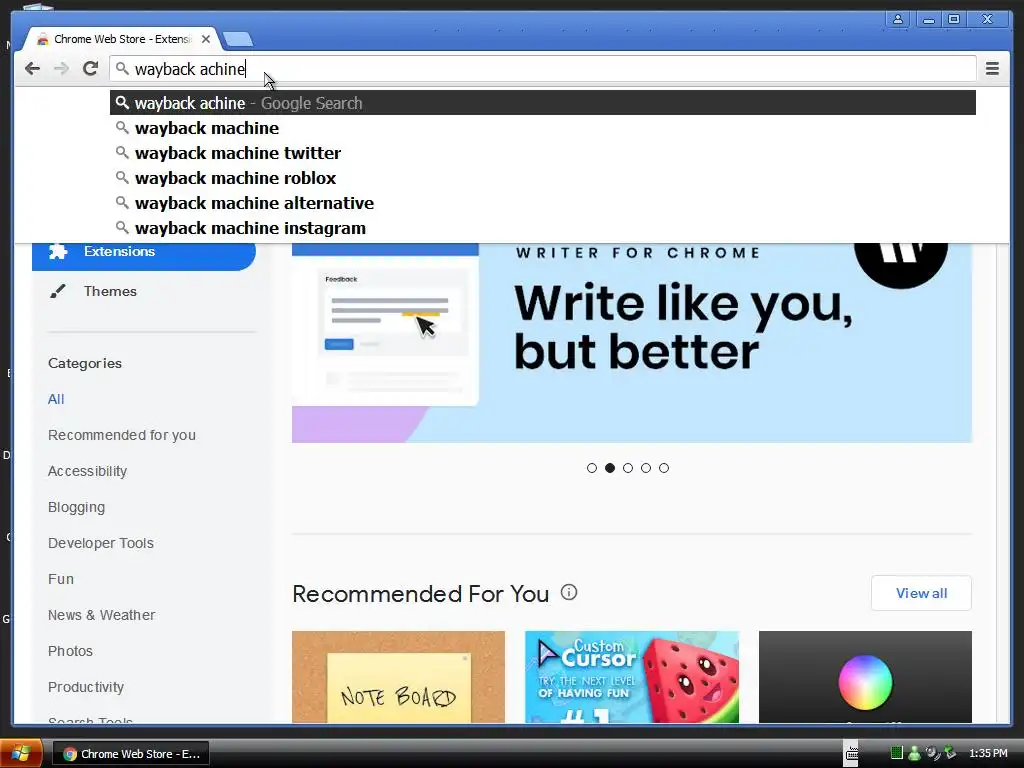Go to fifth carousel slide dot
The image size is (1024, 768).
click(664, 468)
